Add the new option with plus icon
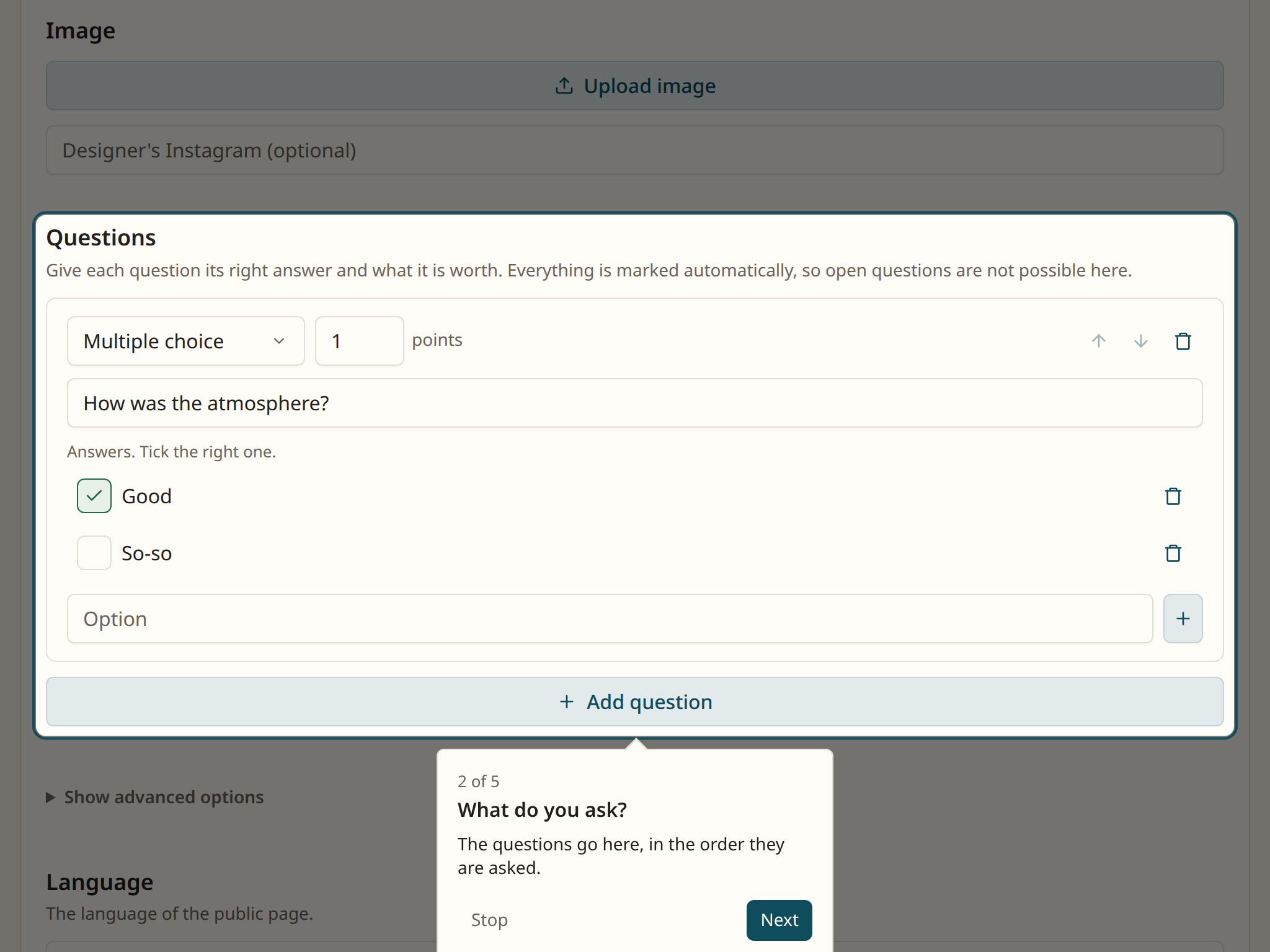 (1183, 619)
